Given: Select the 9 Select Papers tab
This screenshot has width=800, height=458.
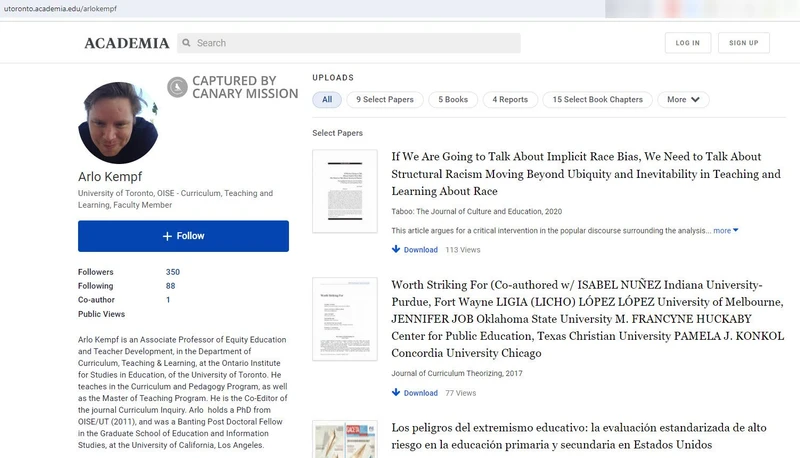Looking at the screenshot, I should click(385, 99).
